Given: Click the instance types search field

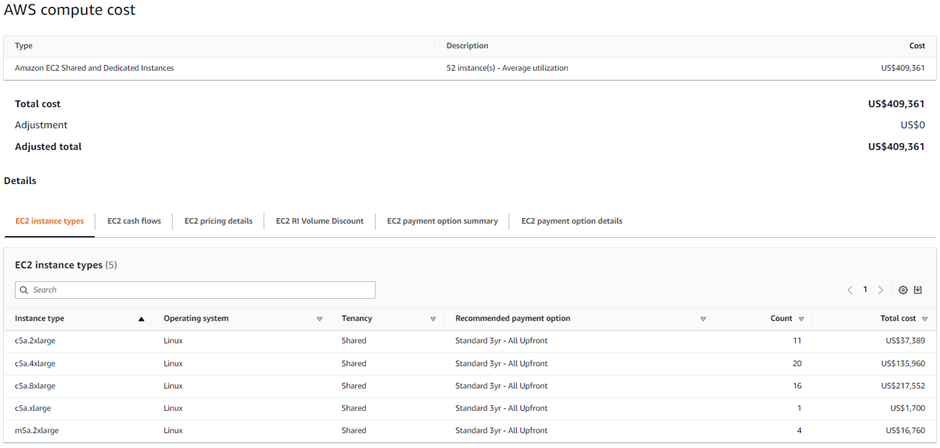Looking at the screenshot, I should pos(195,290).
